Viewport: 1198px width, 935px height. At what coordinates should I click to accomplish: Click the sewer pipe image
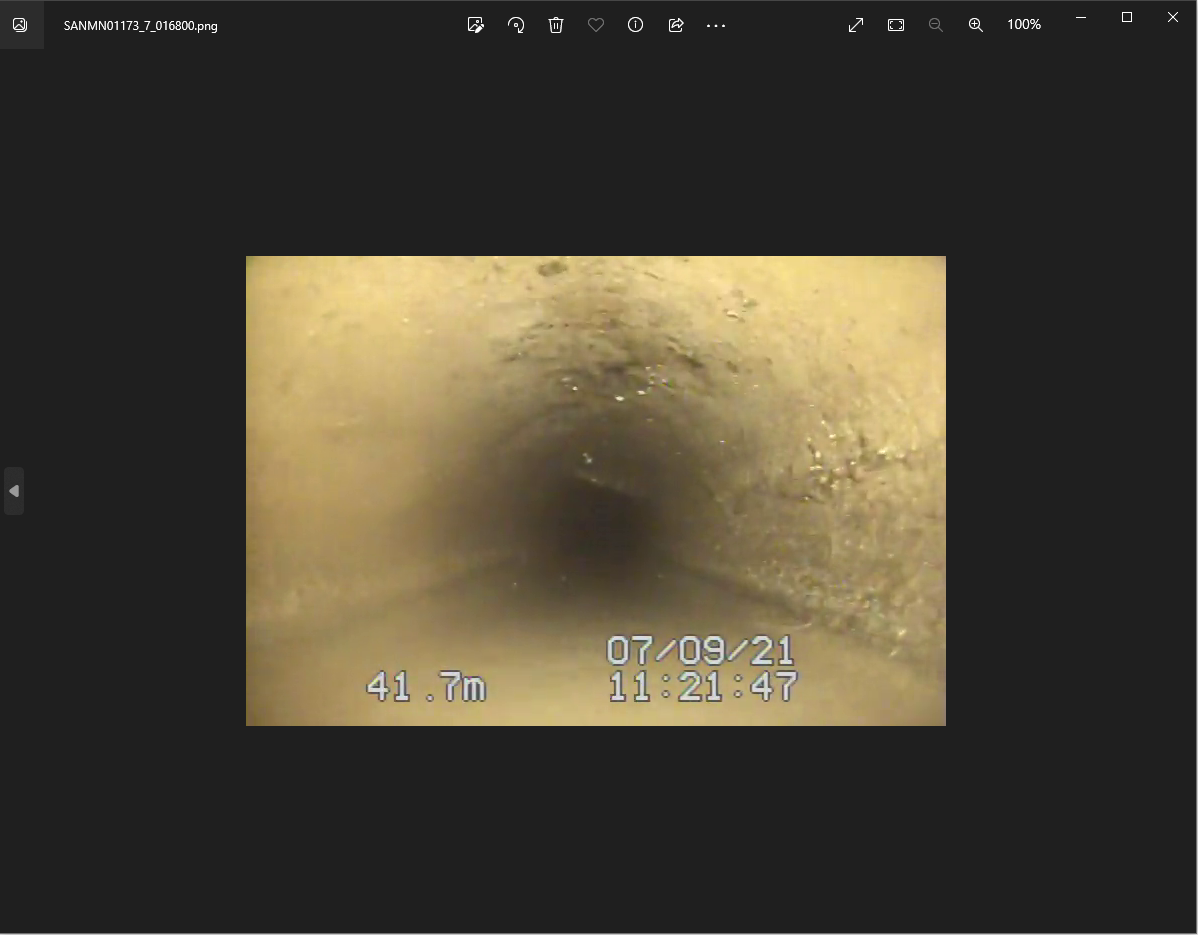[x=596, y=490]
